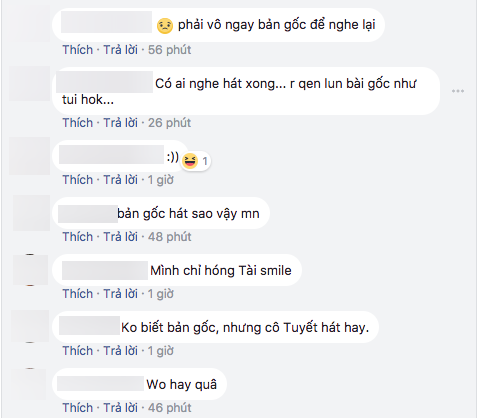The height and width of the screenshot is (418, 477).
Task: Like the comment 'Có ai nghe hát xong'
Action: pyautogui.click(x=78, y=123)
